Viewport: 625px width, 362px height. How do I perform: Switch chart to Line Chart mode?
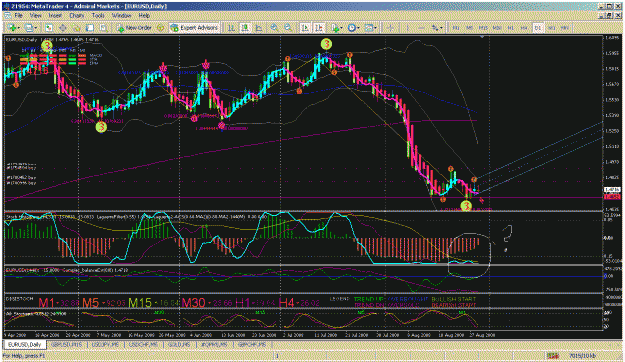click(259, 28)
